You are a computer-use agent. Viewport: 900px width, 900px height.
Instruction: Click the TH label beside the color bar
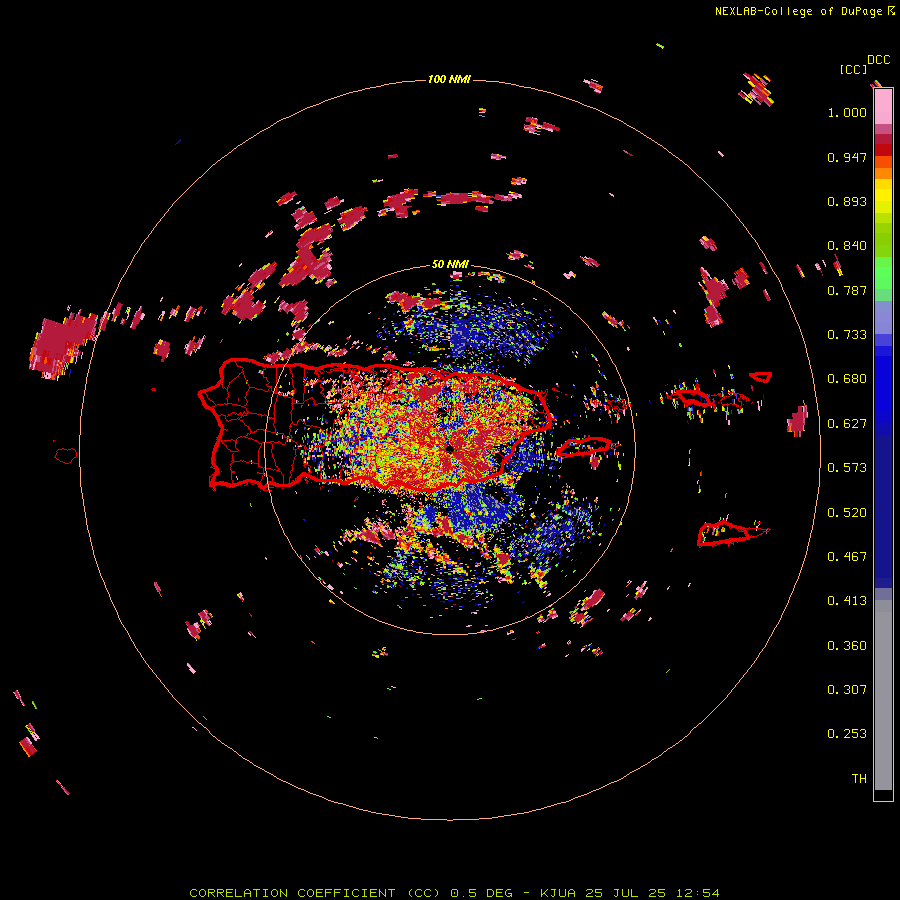[x=859, y=779]
